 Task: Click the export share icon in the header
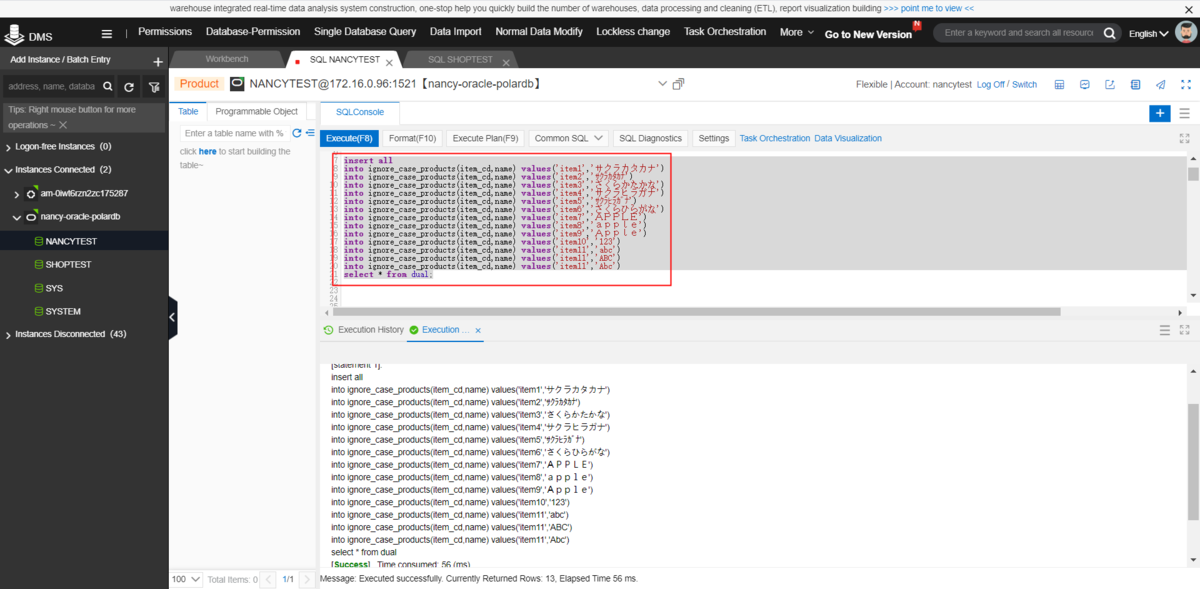pyautogui.click(x=1110, y=84)
